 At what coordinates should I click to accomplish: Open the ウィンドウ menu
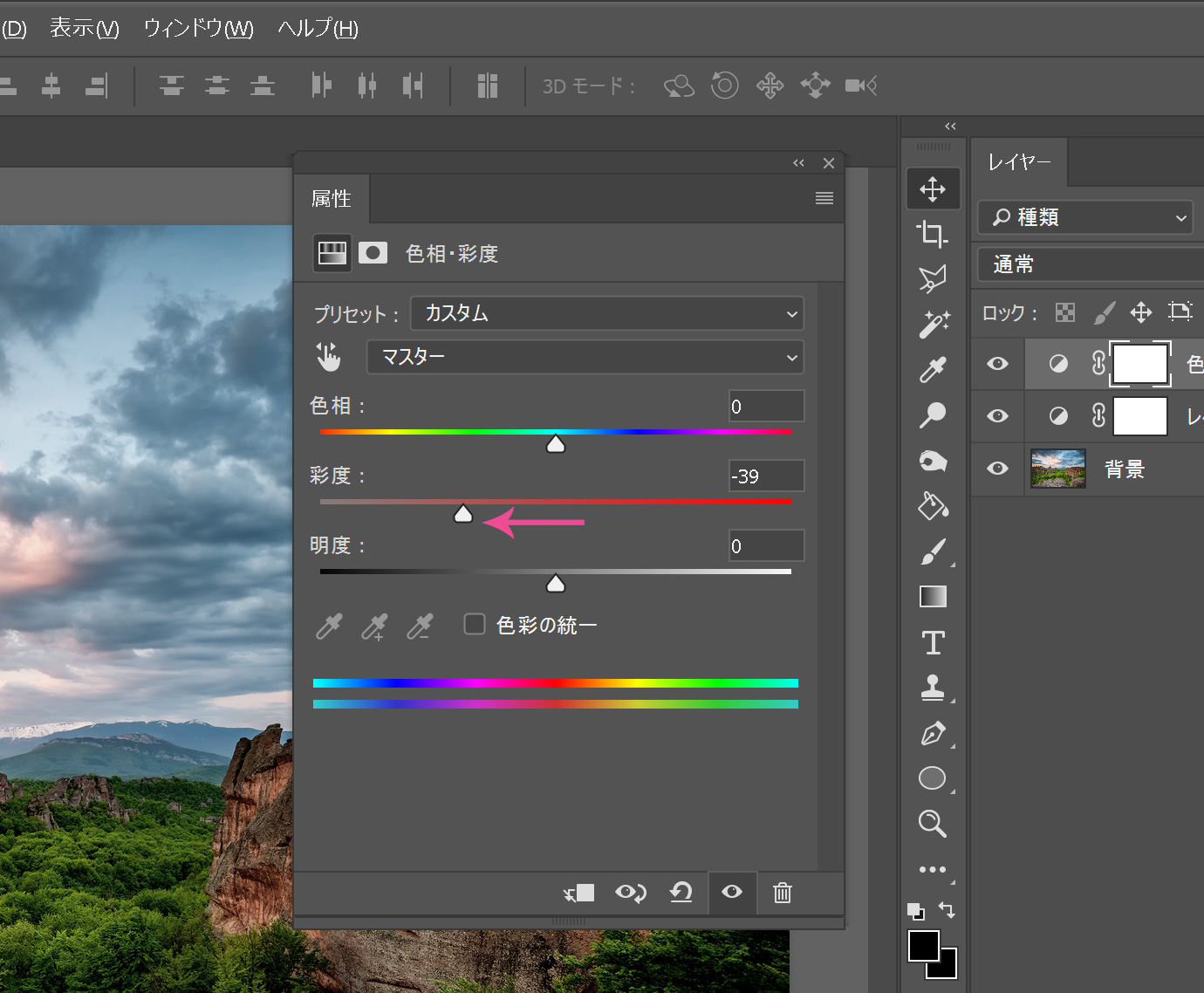pyautogui.click(x=198, y=29)
